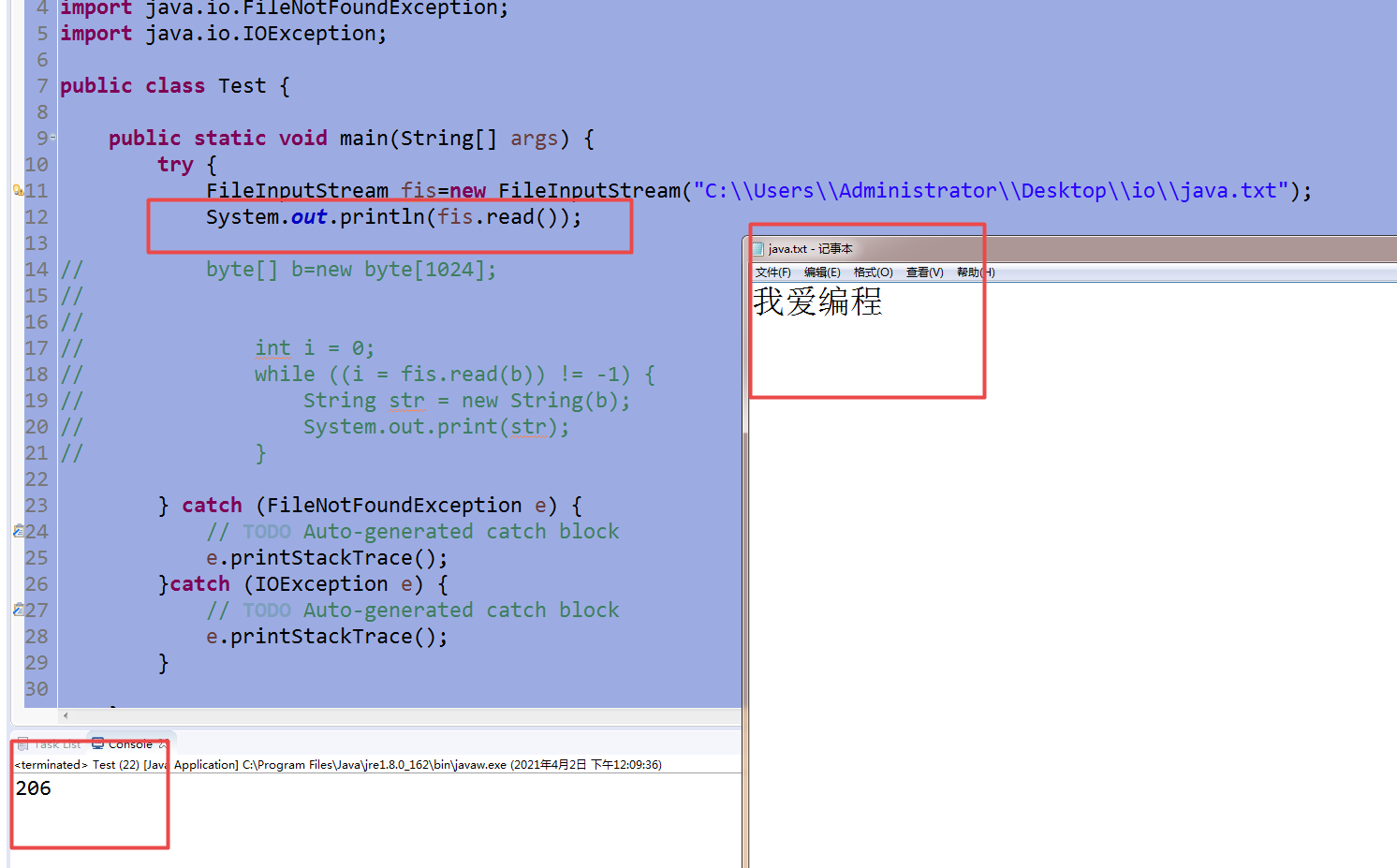Click 'e.printStackTrace();' on line 28

click(x=327, y=637)
